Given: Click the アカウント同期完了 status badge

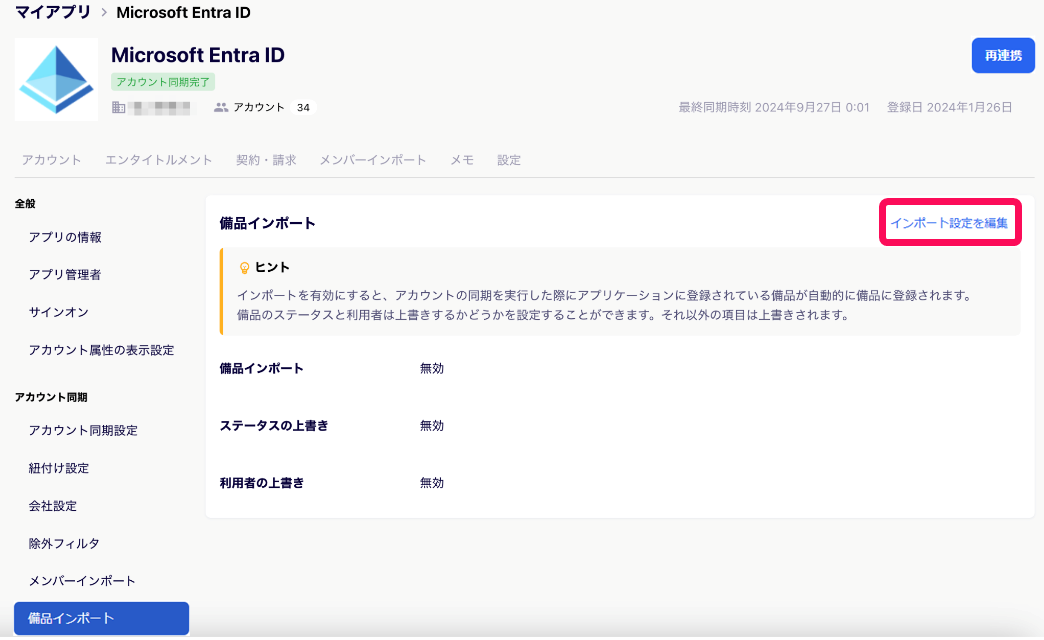Looking at the screenshot, I should pos(163,82).
